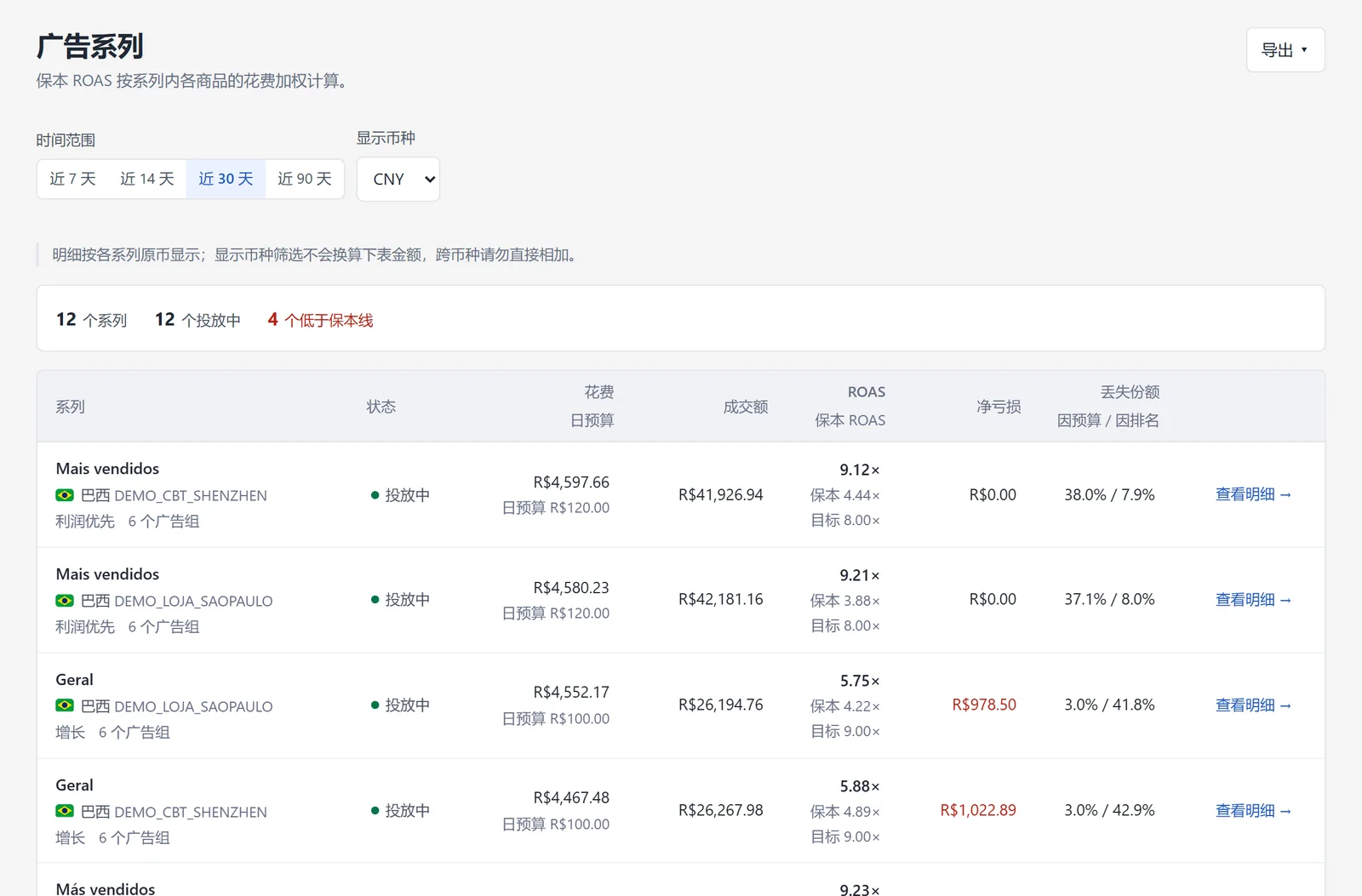Select the 近 7 天 time range
The image size is (1362, 896).
pos(72,179)
